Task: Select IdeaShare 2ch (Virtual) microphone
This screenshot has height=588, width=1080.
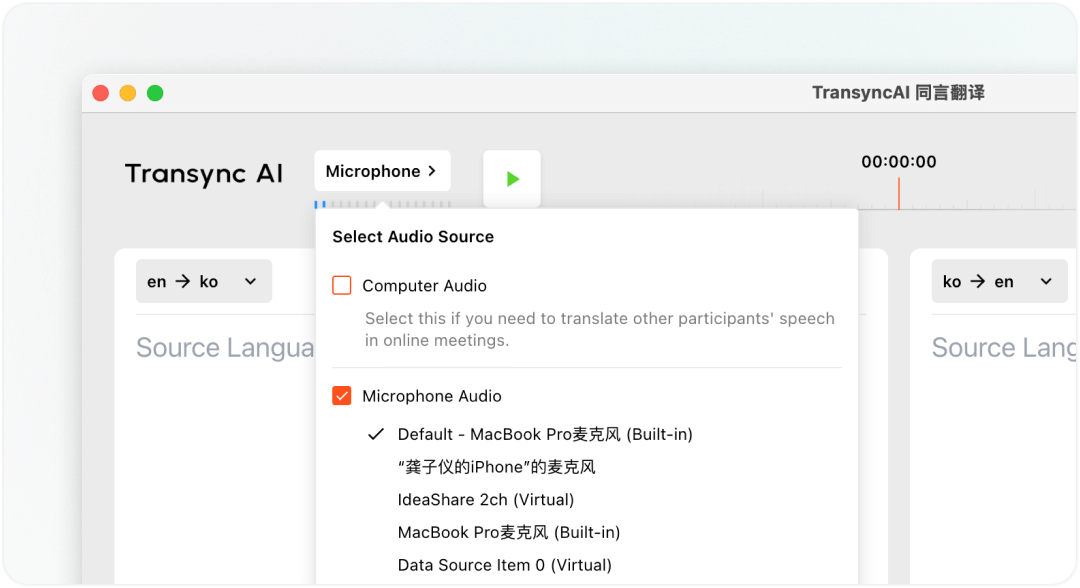Action: click(486, 499)
